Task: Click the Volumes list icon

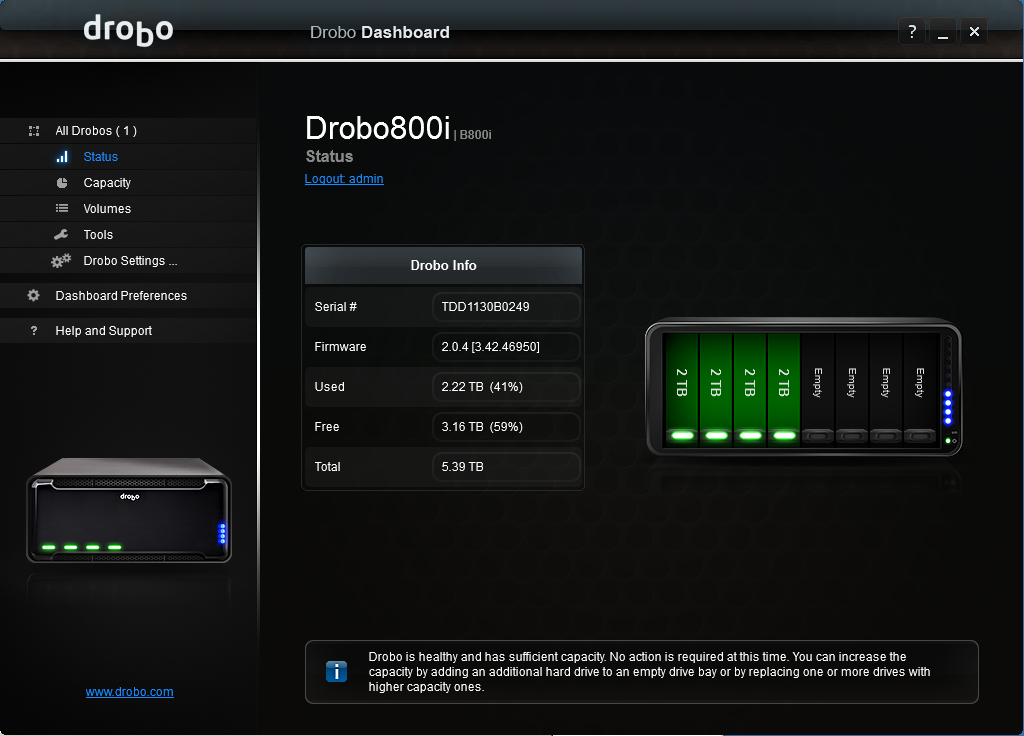Action: pos(62,209)
